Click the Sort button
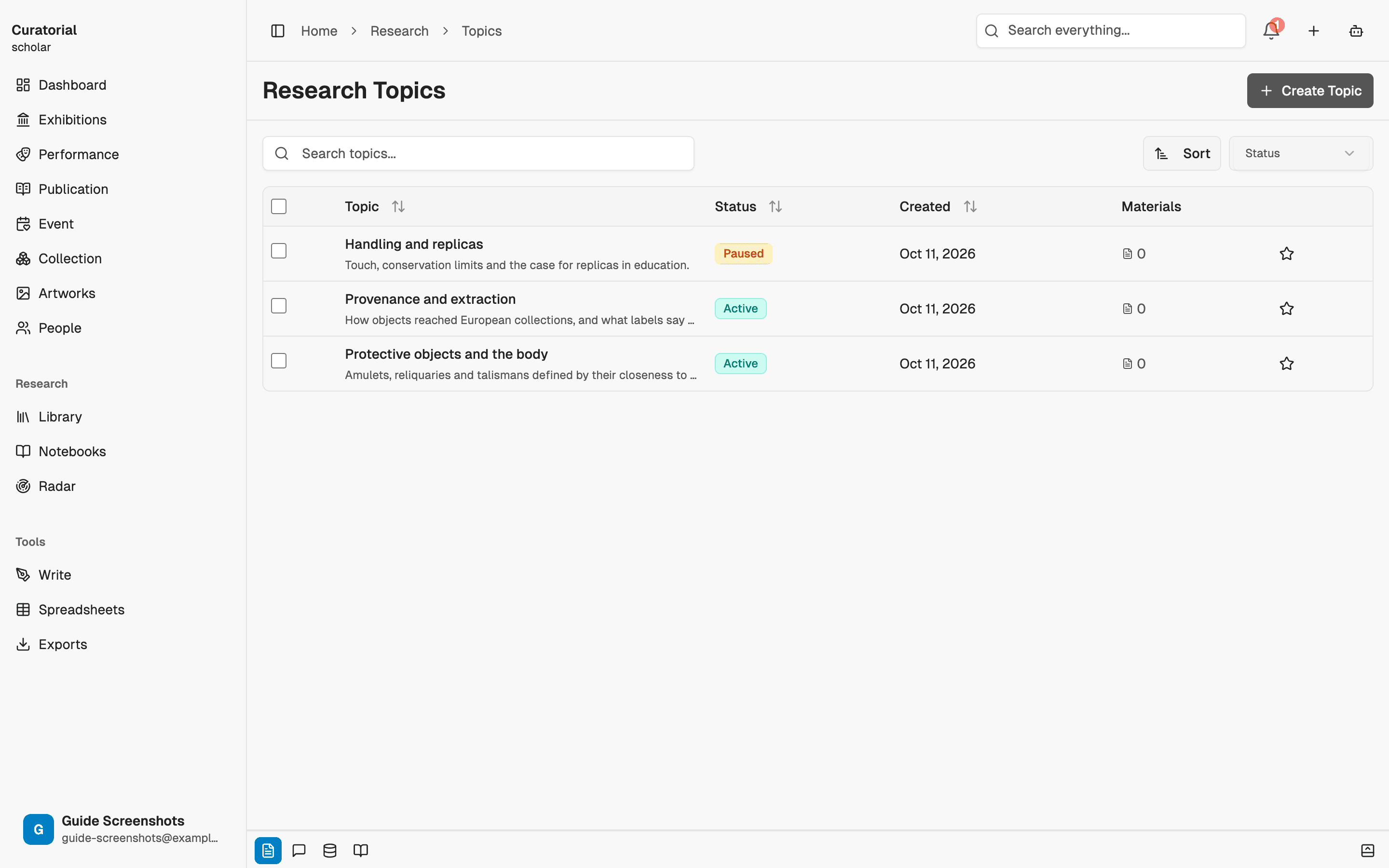Viewport: 1389px width, 868px height. (1182, 153)
